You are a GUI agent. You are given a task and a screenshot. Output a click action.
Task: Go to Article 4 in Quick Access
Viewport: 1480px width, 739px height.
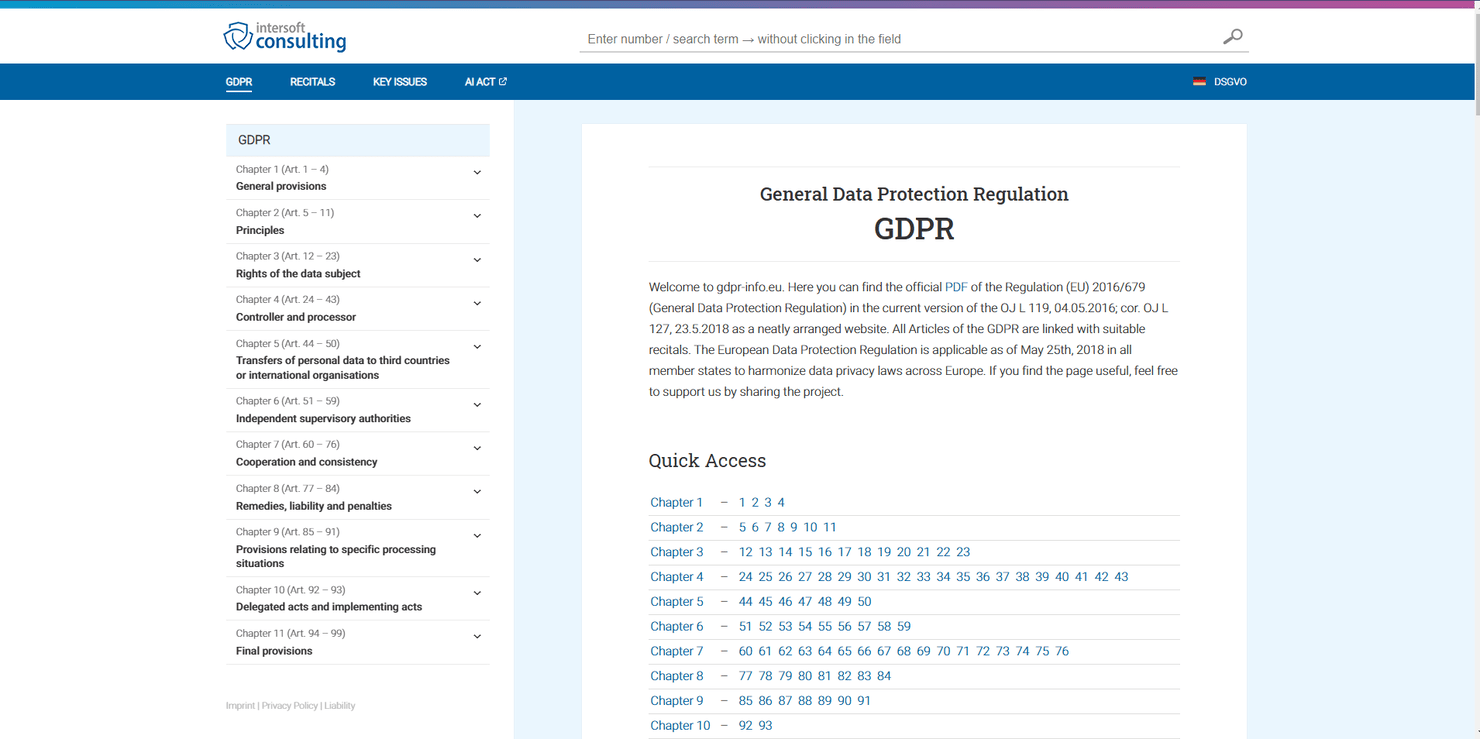(781, 502)
